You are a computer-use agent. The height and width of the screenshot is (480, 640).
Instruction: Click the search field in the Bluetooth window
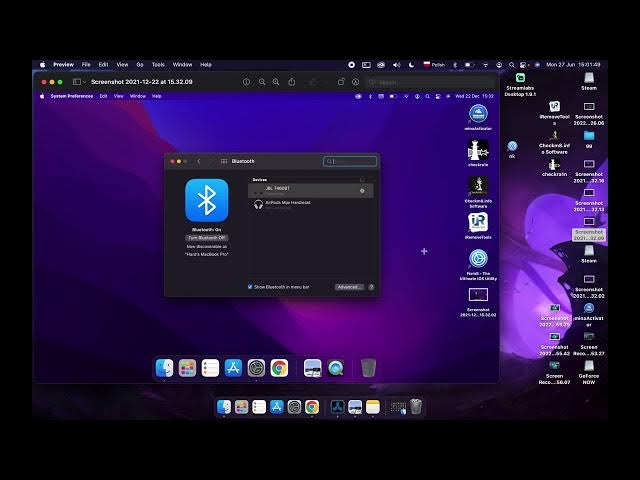[x=350, y=161]
